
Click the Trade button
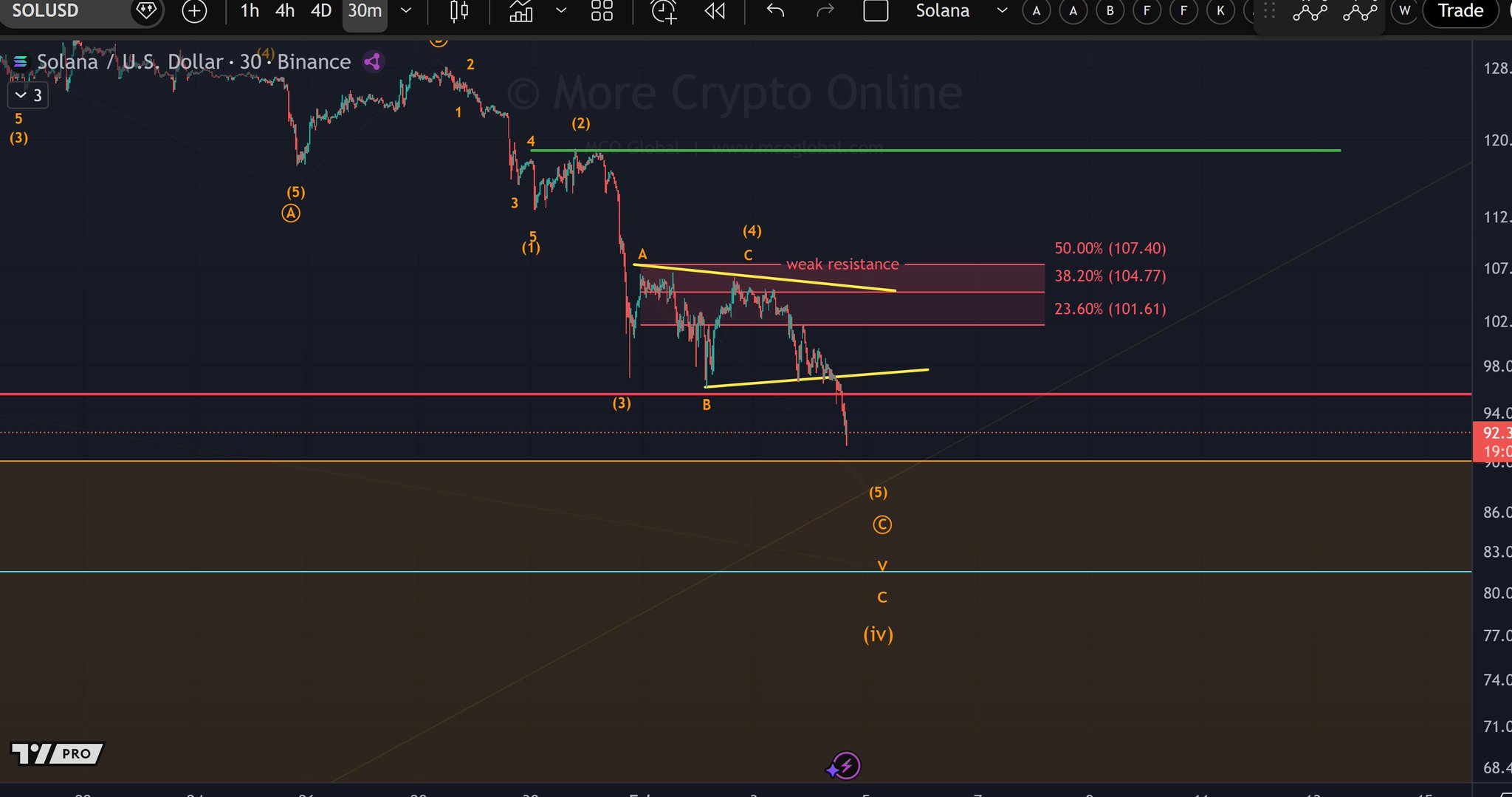[x=1460, y=11]
